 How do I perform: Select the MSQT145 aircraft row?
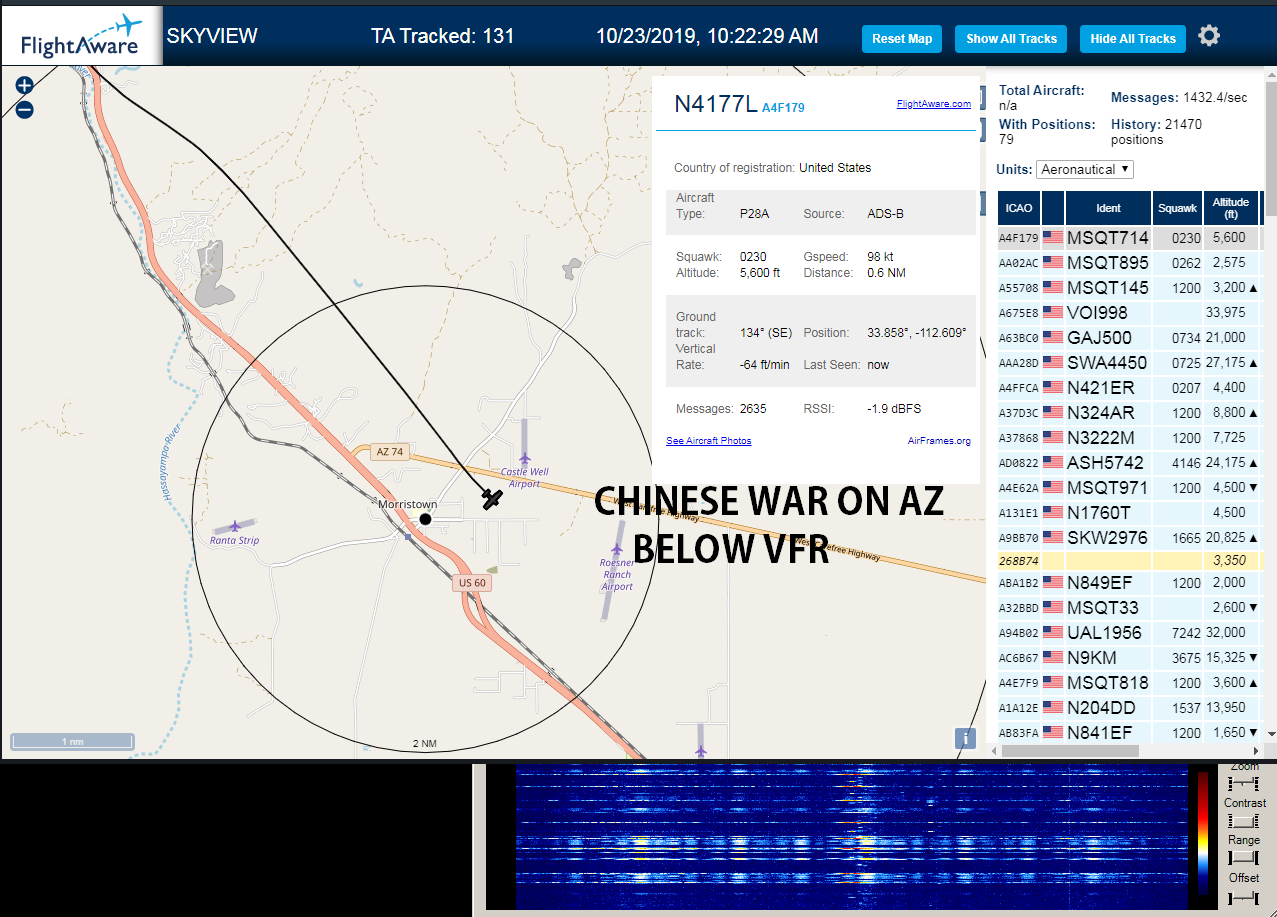(x=1129, y=288)
